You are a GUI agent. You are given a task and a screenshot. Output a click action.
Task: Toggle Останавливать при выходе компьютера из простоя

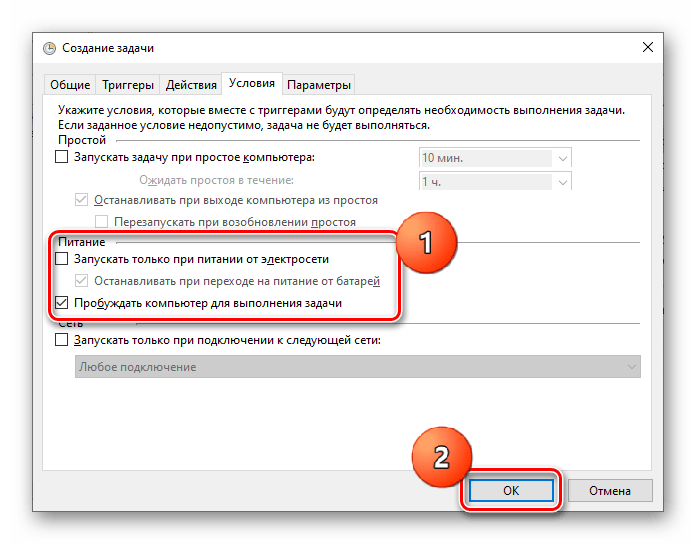pos(81,200)
